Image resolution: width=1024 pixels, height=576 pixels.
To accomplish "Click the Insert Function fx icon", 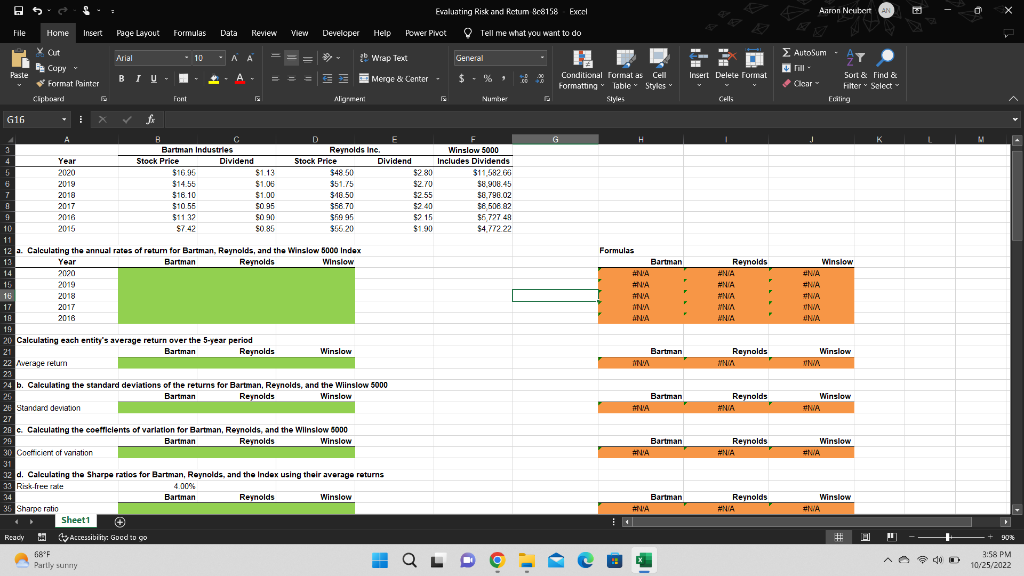I will 150,120.
